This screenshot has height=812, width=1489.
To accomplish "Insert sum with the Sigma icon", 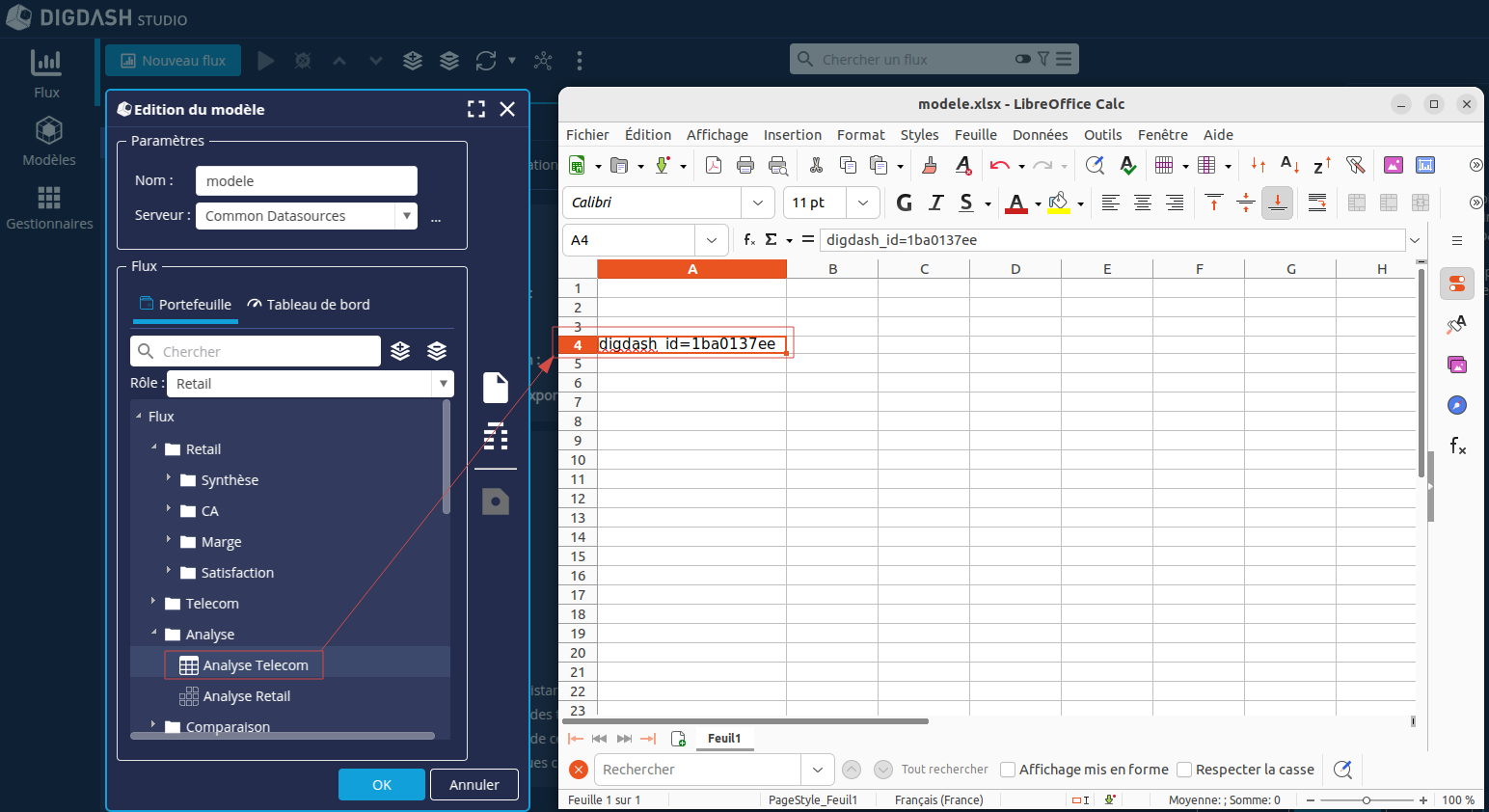I will point(772,239).
